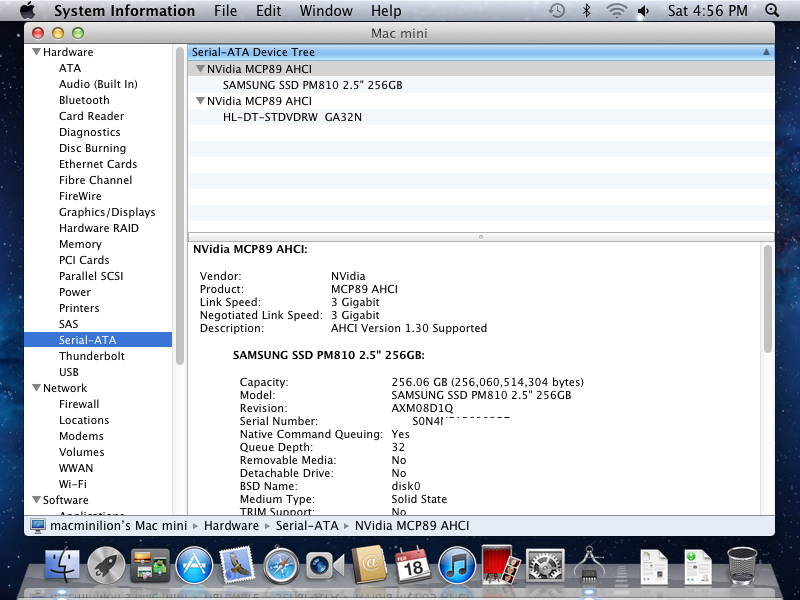Open System Preferences gear icon

point(545,565)
